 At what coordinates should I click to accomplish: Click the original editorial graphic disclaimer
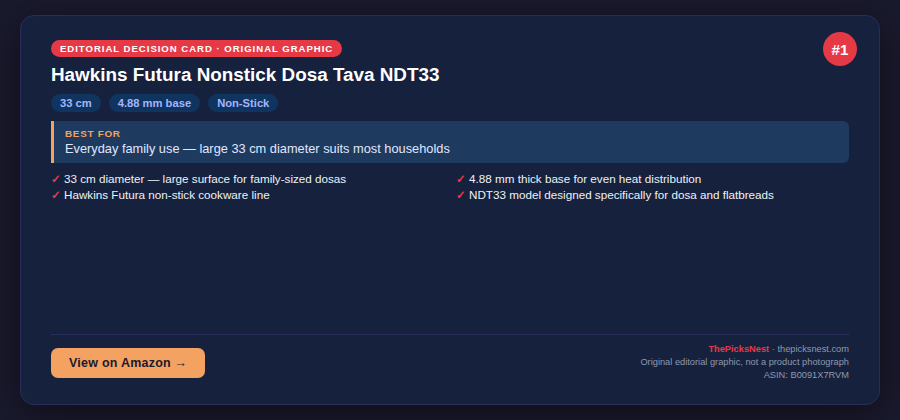click(x=744, y=362)
